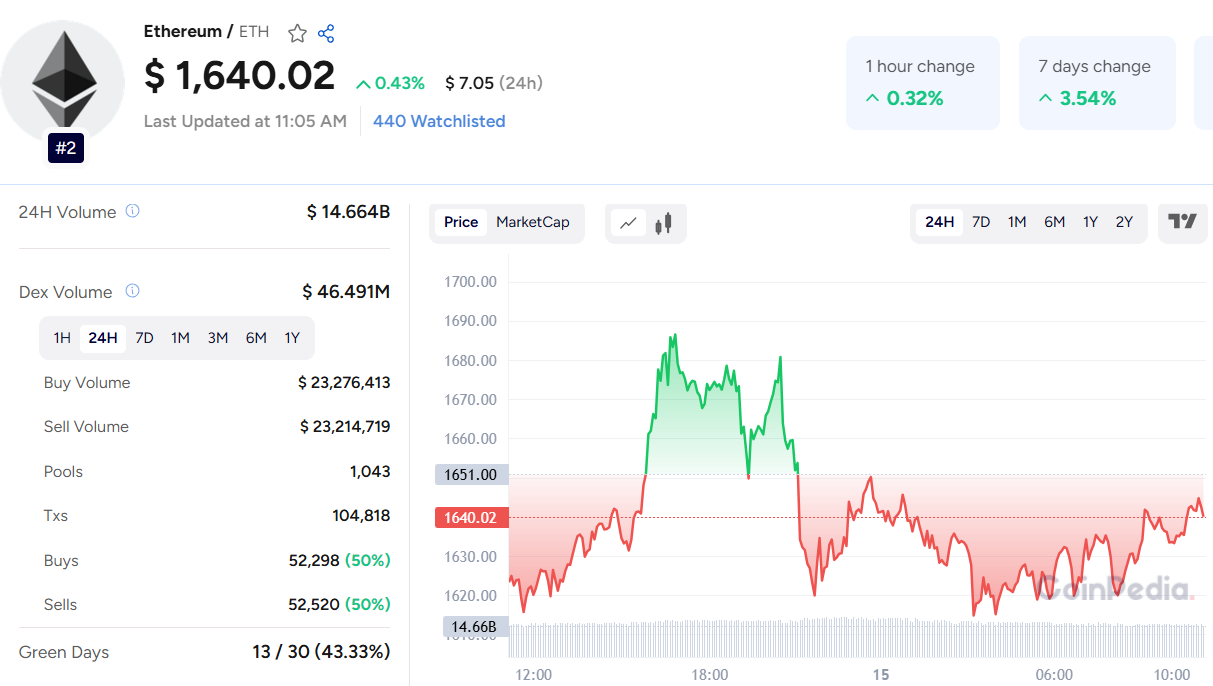
Task: Click the #2 rank badge
Action: [x=65, y=148]
